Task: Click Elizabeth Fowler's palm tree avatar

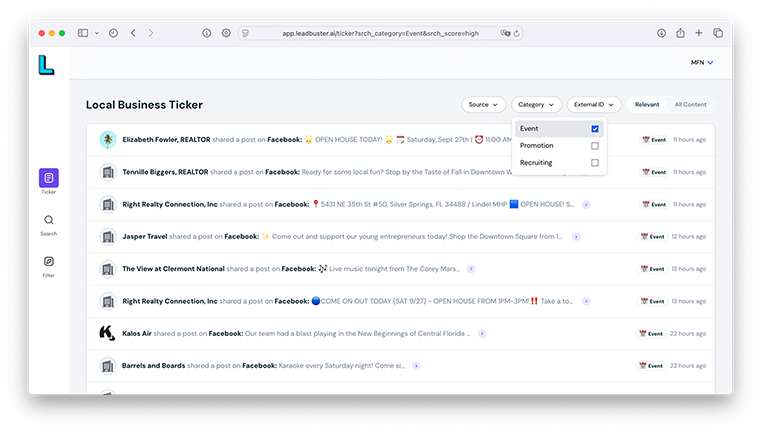Action: tap(108, 140)
